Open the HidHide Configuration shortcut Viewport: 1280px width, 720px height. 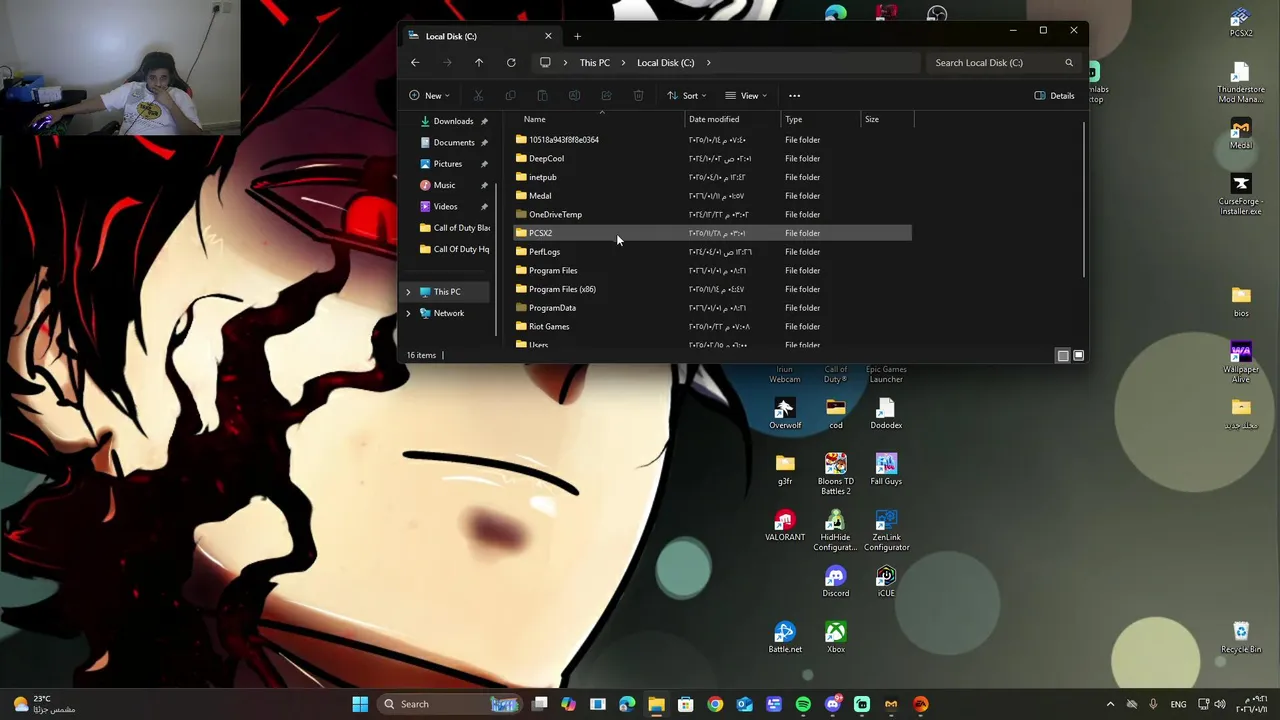coord(836,530)
